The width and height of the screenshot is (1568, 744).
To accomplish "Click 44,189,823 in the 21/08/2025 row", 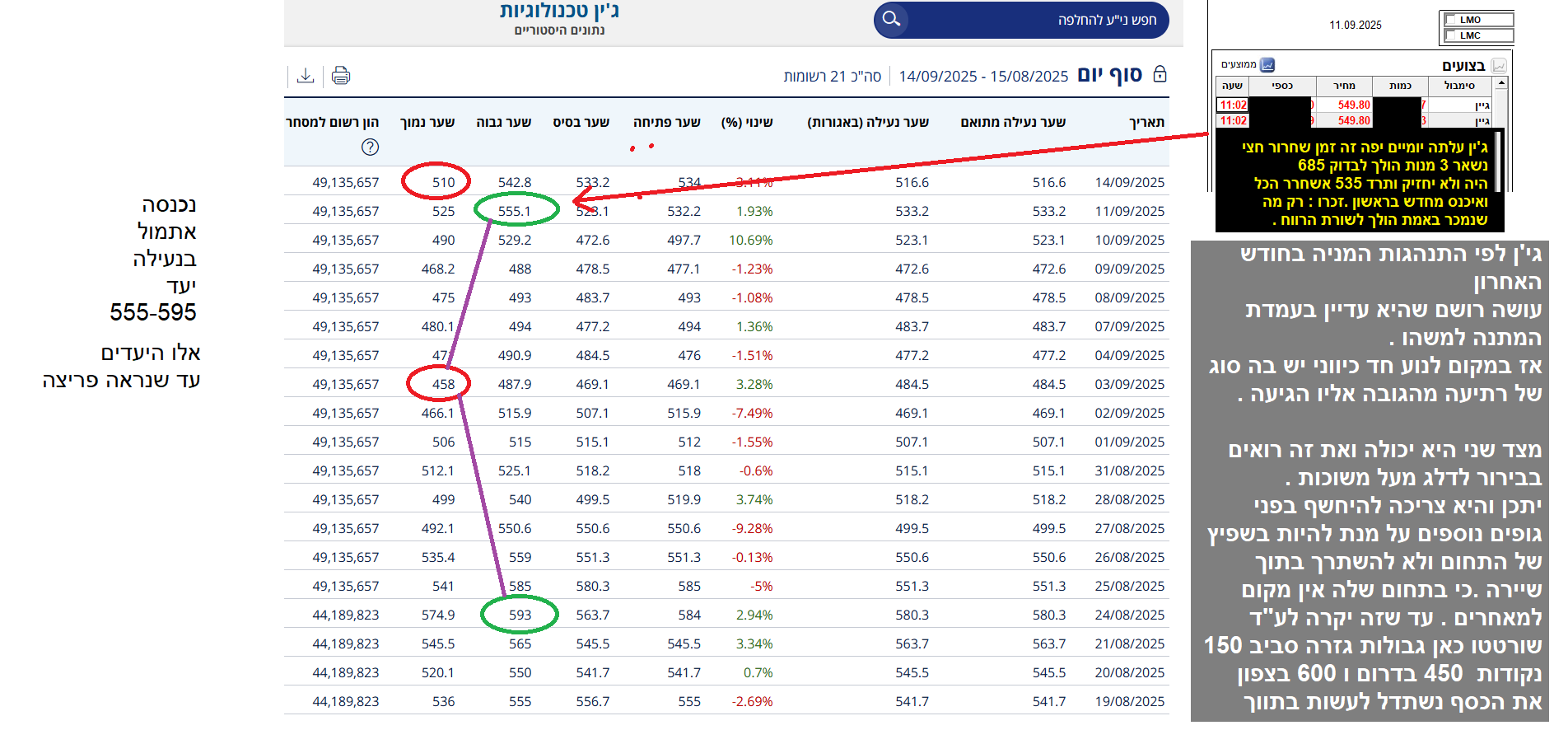I will click(346, 643).
